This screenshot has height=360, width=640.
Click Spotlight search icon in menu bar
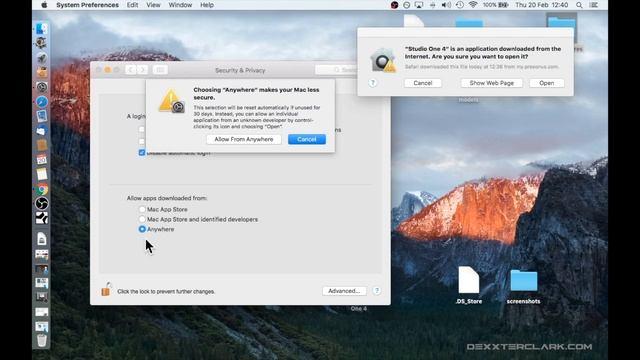579,5
